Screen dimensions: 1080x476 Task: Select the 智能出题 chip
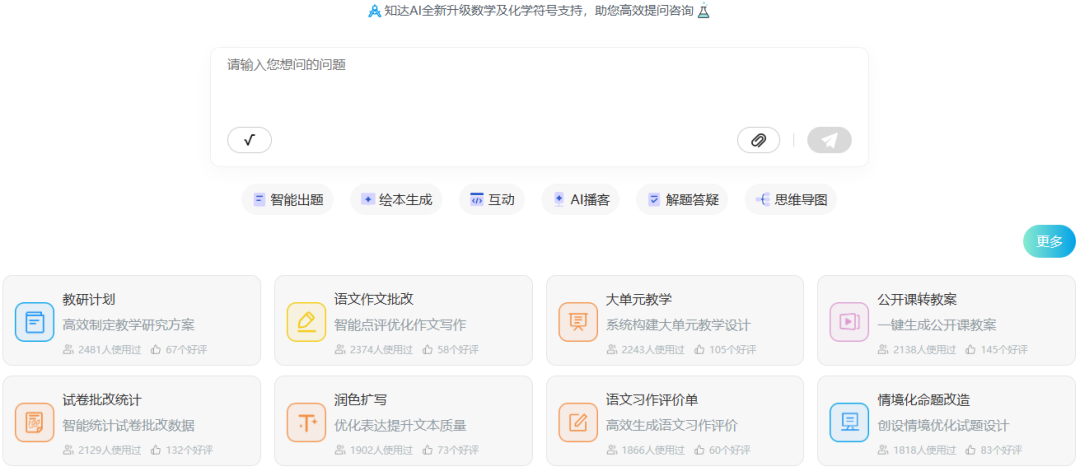click(287, 200)
